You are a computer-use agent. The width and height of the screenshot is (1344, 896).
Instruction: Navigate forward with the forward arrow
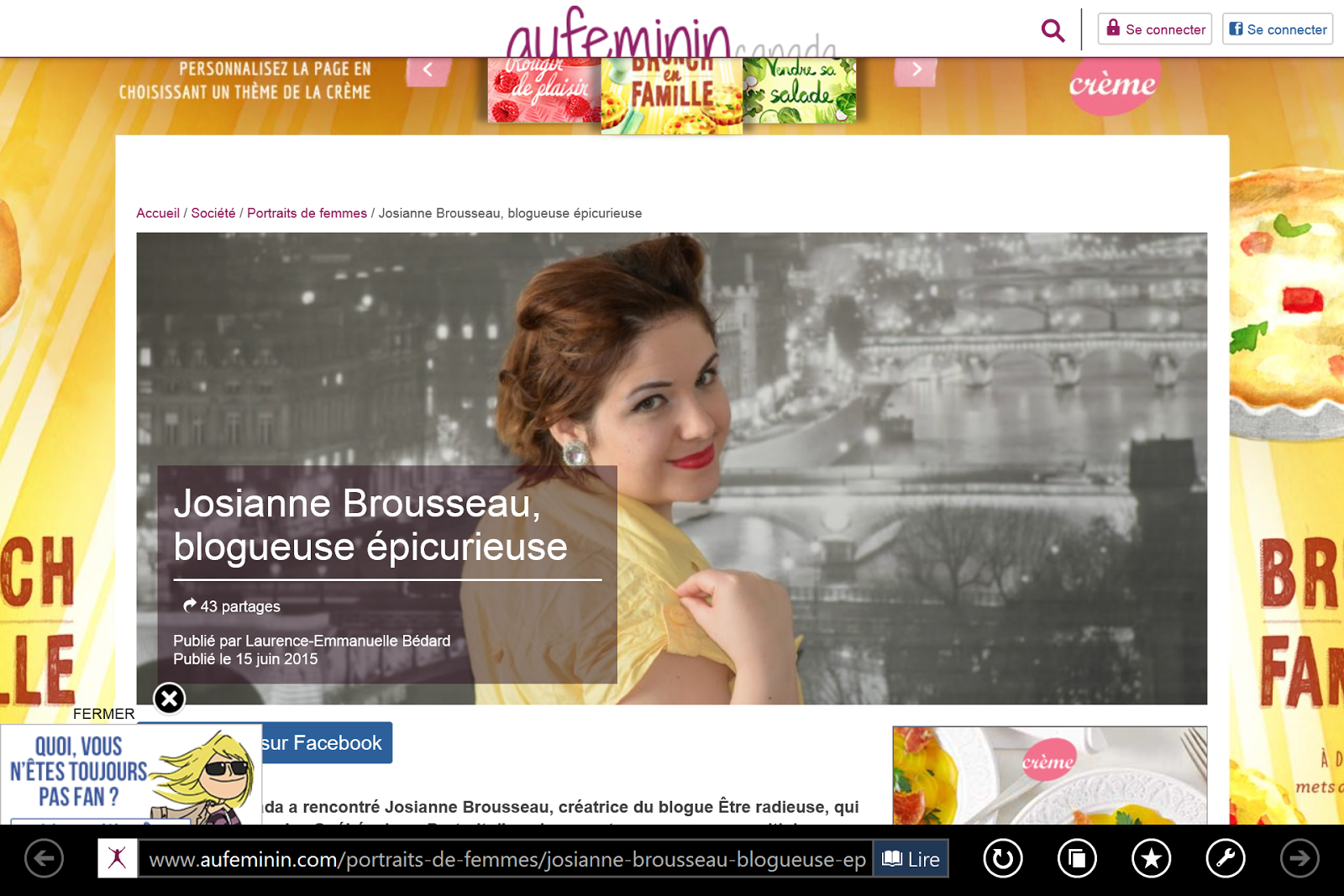[x=1297, y=858]
